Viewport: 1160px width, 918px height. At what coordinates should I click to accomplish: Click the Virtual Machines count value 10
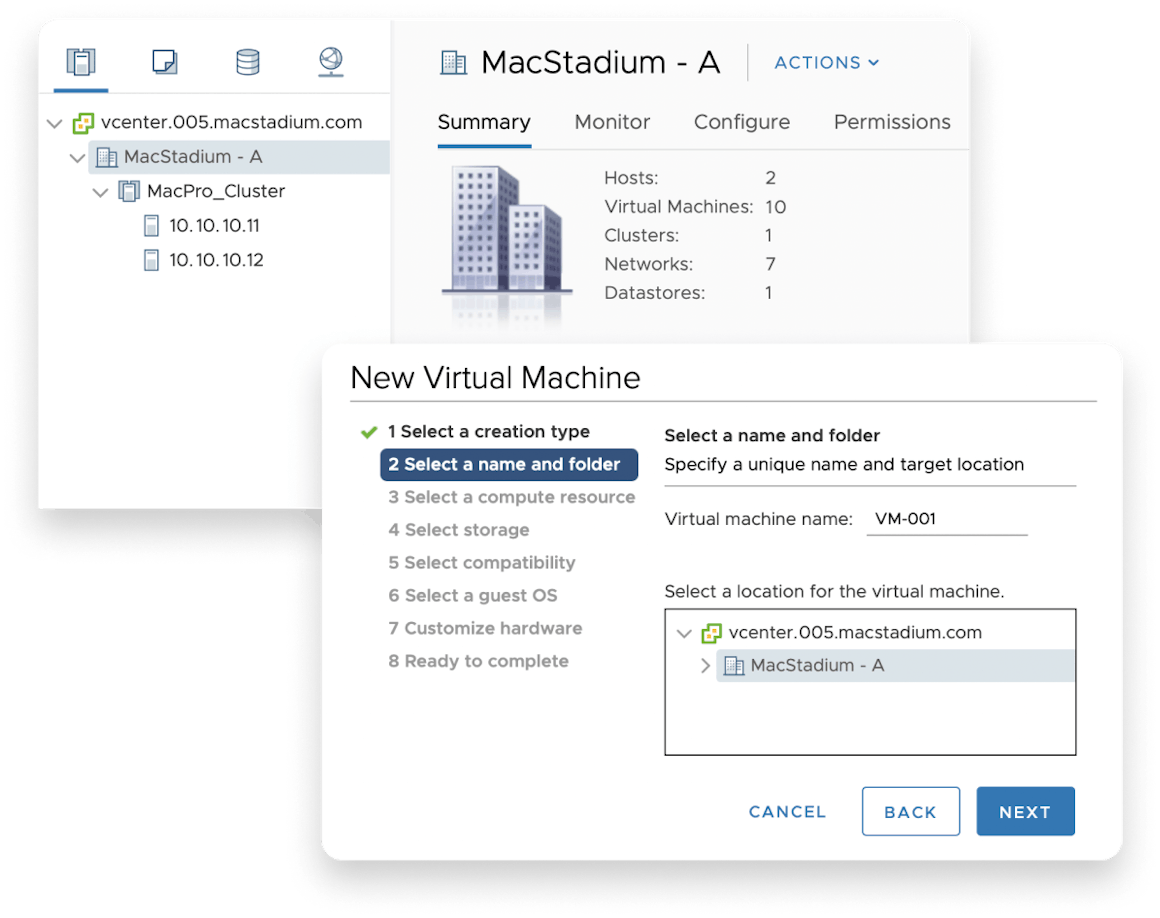pos(775,207)
